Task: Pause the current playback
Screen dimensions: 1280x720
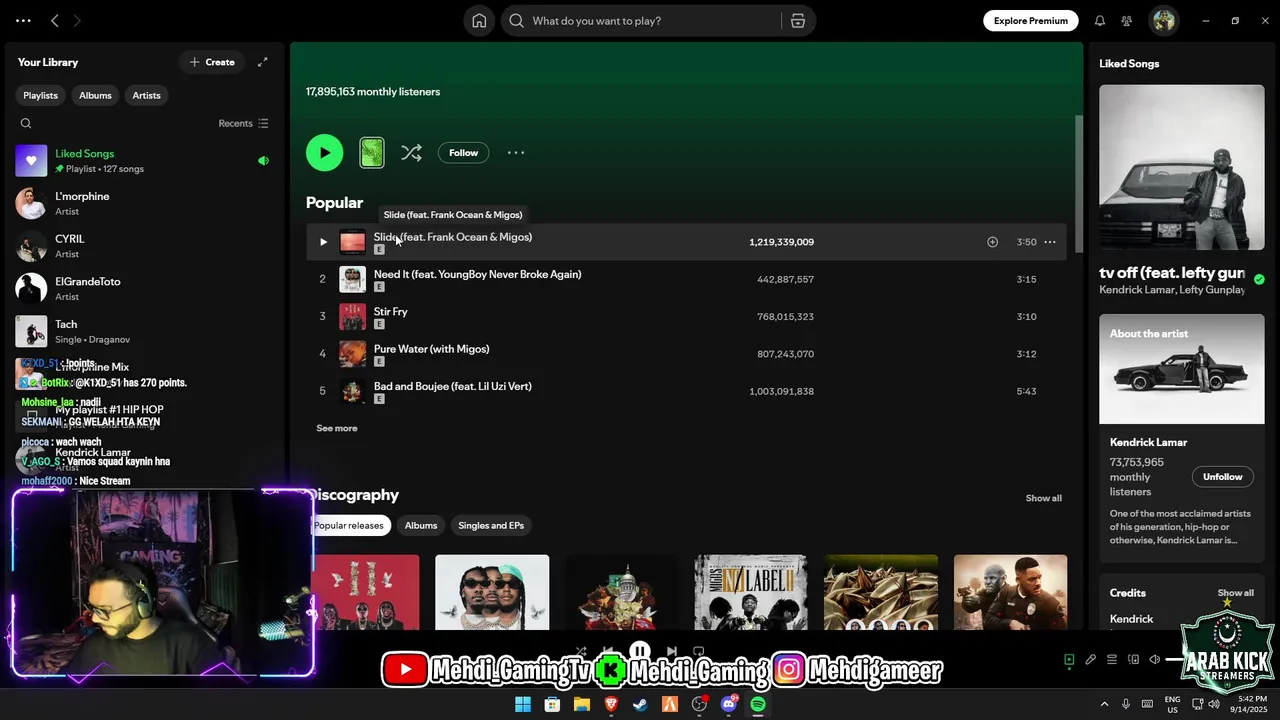Action: click(x=640, y=651)
